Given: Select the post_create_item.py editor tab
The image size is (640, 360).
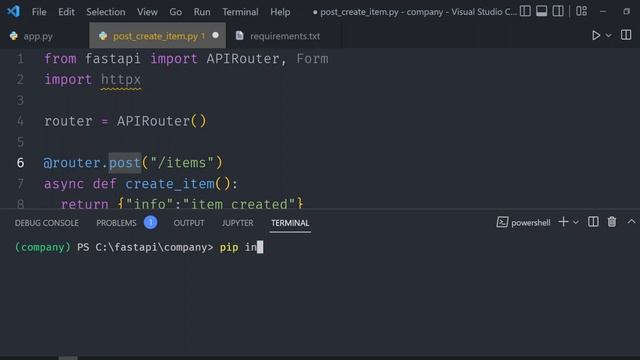Looking at the screenshot, I should [157, 36].
